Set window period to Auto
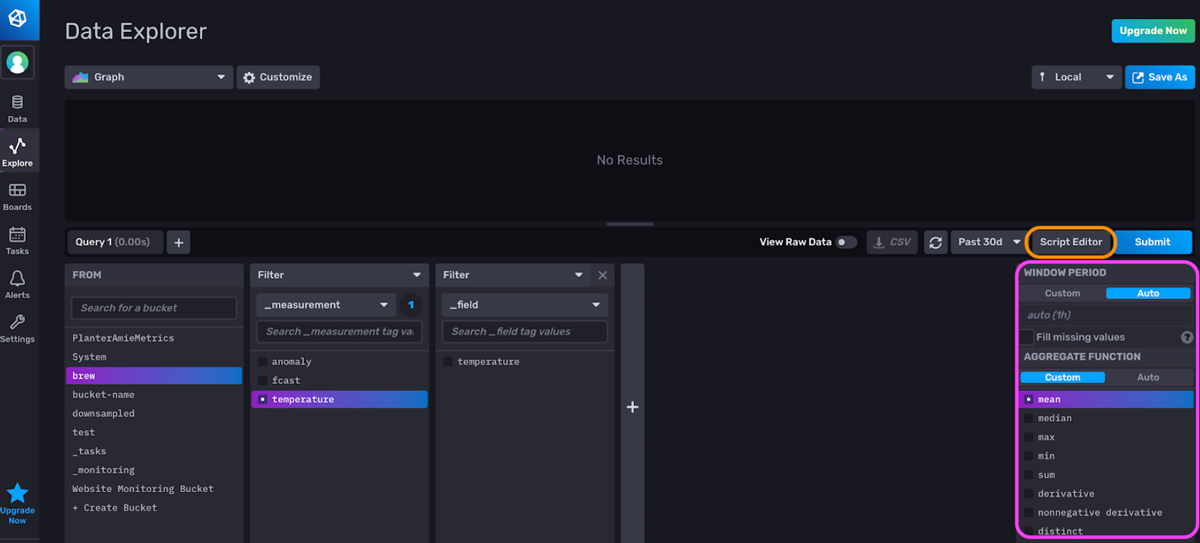Viewport: 1200px width, 543px height. (x=1148, y=294)
